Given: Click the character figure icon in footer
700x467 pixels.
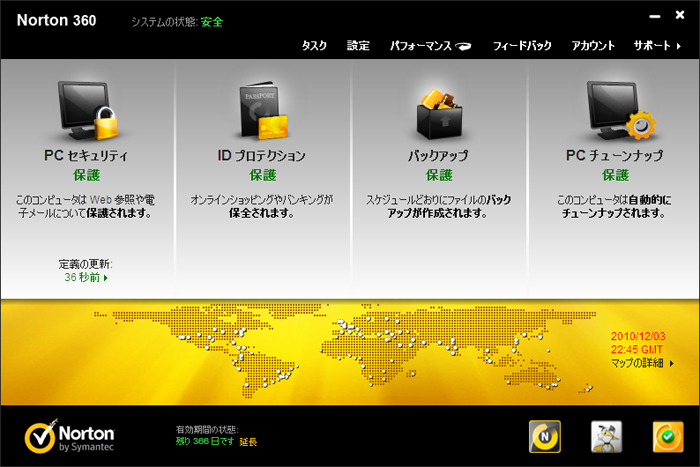Looking at the screenshot, I should (x=606, y=436).
